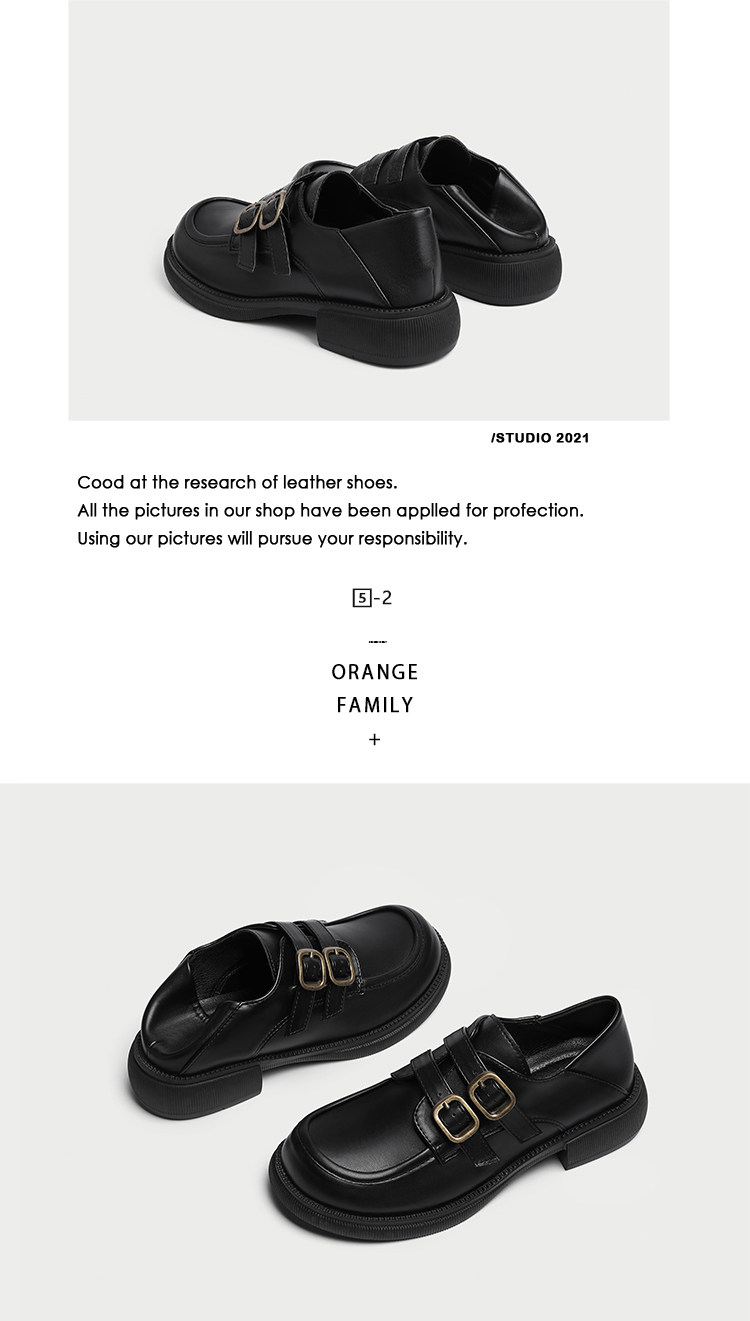Click the brass buckles on the top photo shoe
The height and width of the screenshot is (1321, 750).
tap(260, 217)
